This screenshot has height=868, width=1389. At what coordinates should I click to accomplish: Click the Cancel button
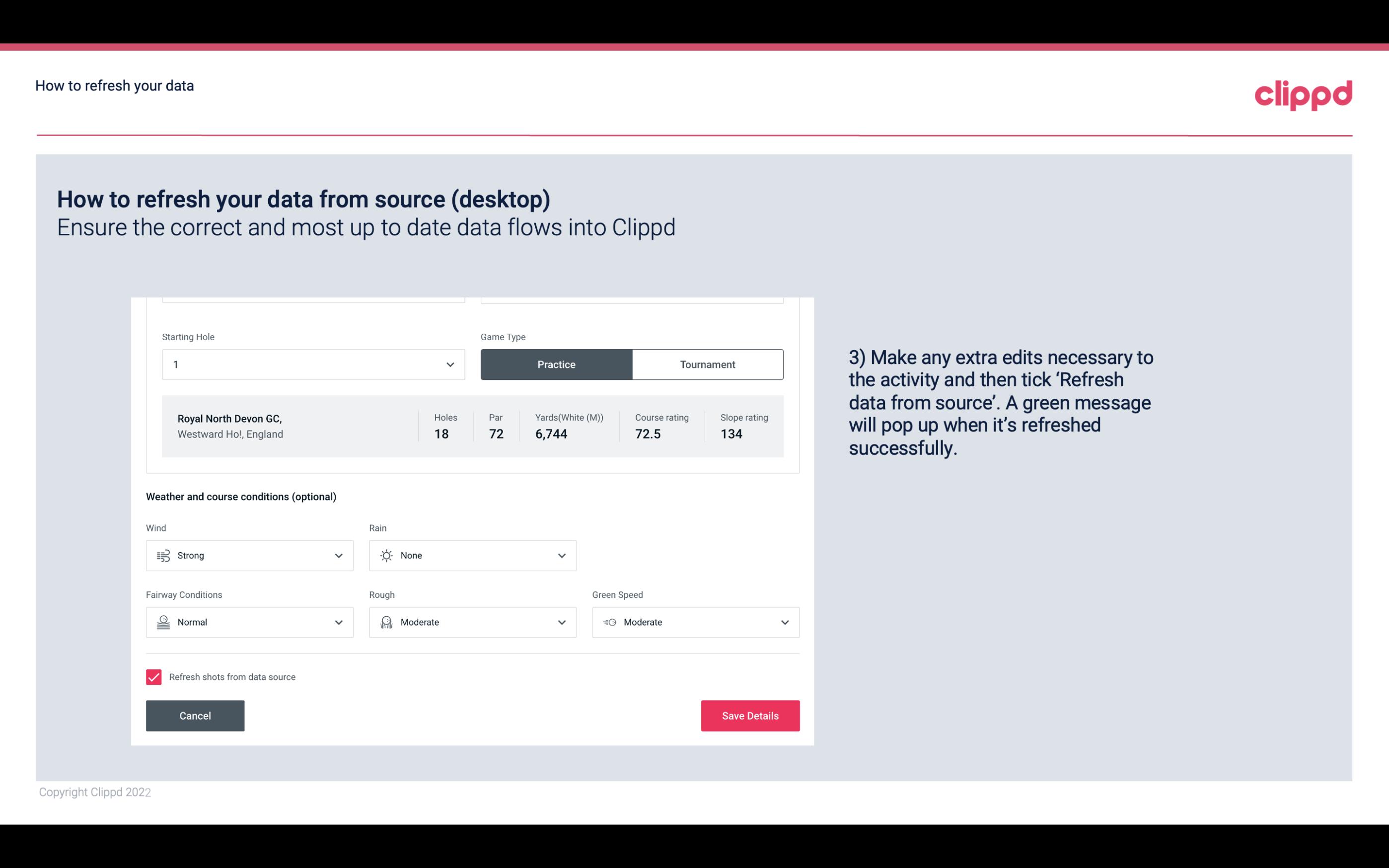(195, 715)
